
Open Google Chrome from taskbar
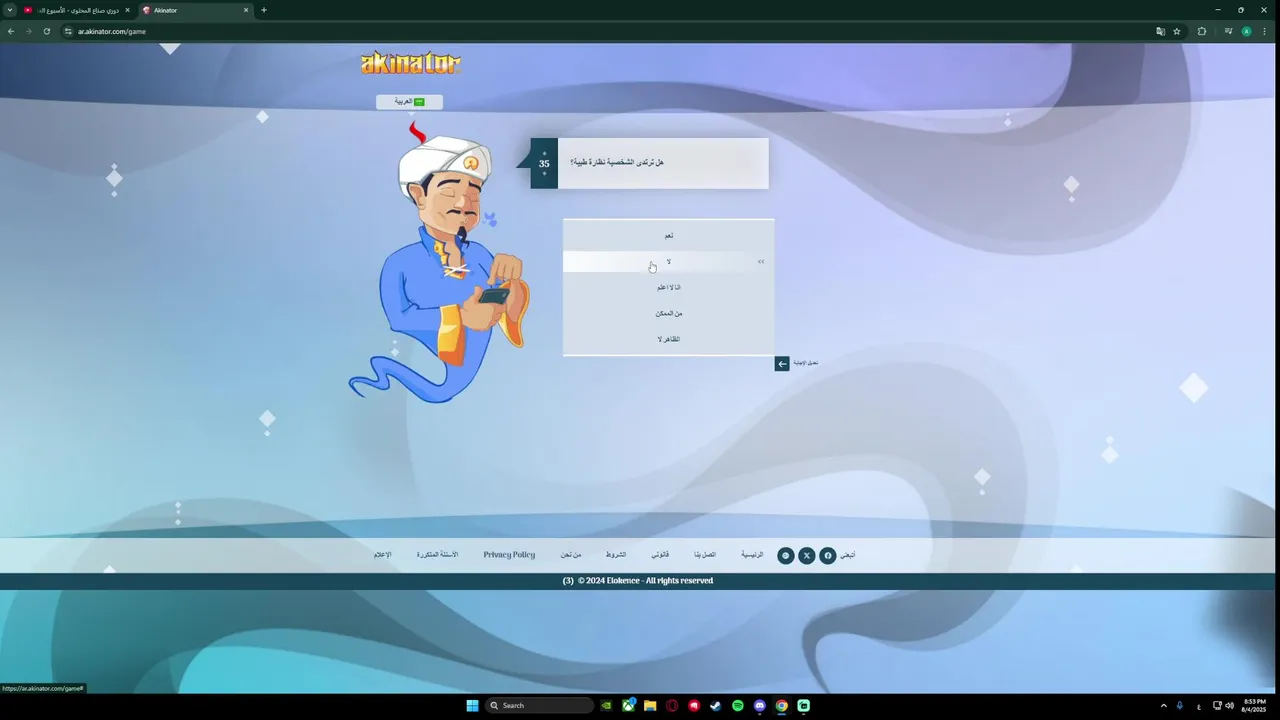click(782, 705)
